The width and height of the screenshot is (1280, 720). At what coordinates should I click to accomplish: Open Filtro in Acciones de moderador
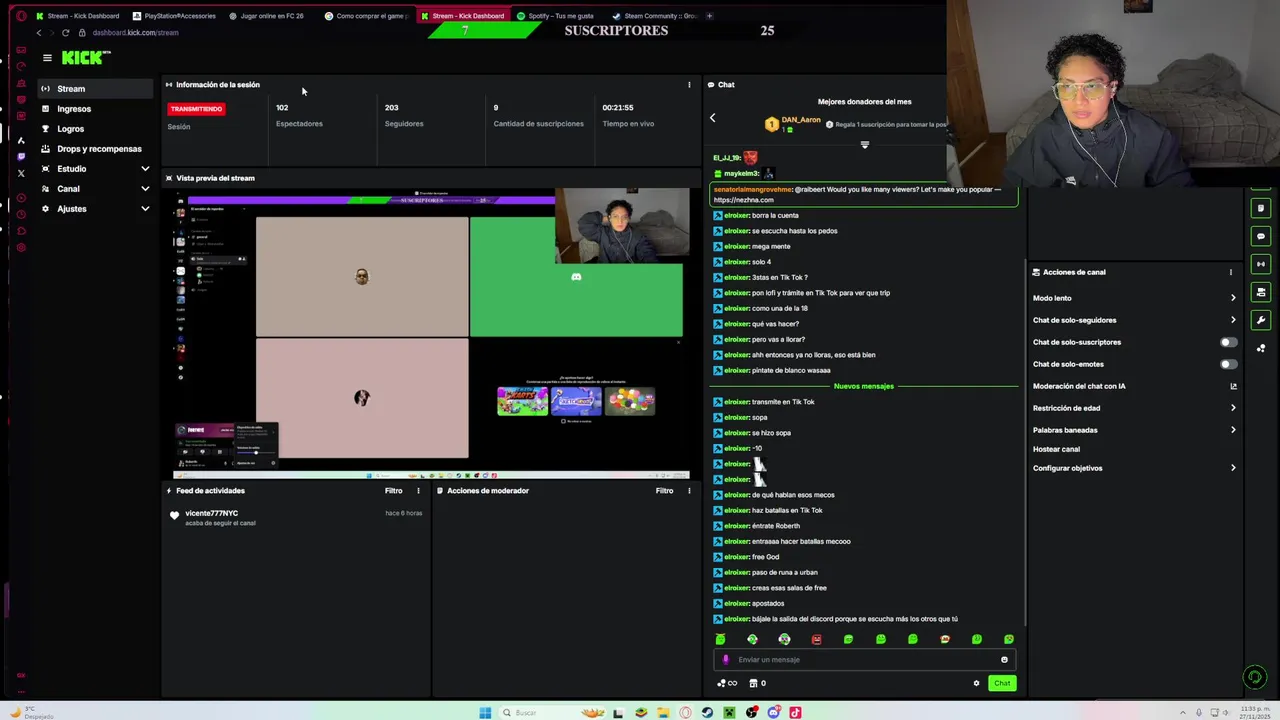point(664,491)
